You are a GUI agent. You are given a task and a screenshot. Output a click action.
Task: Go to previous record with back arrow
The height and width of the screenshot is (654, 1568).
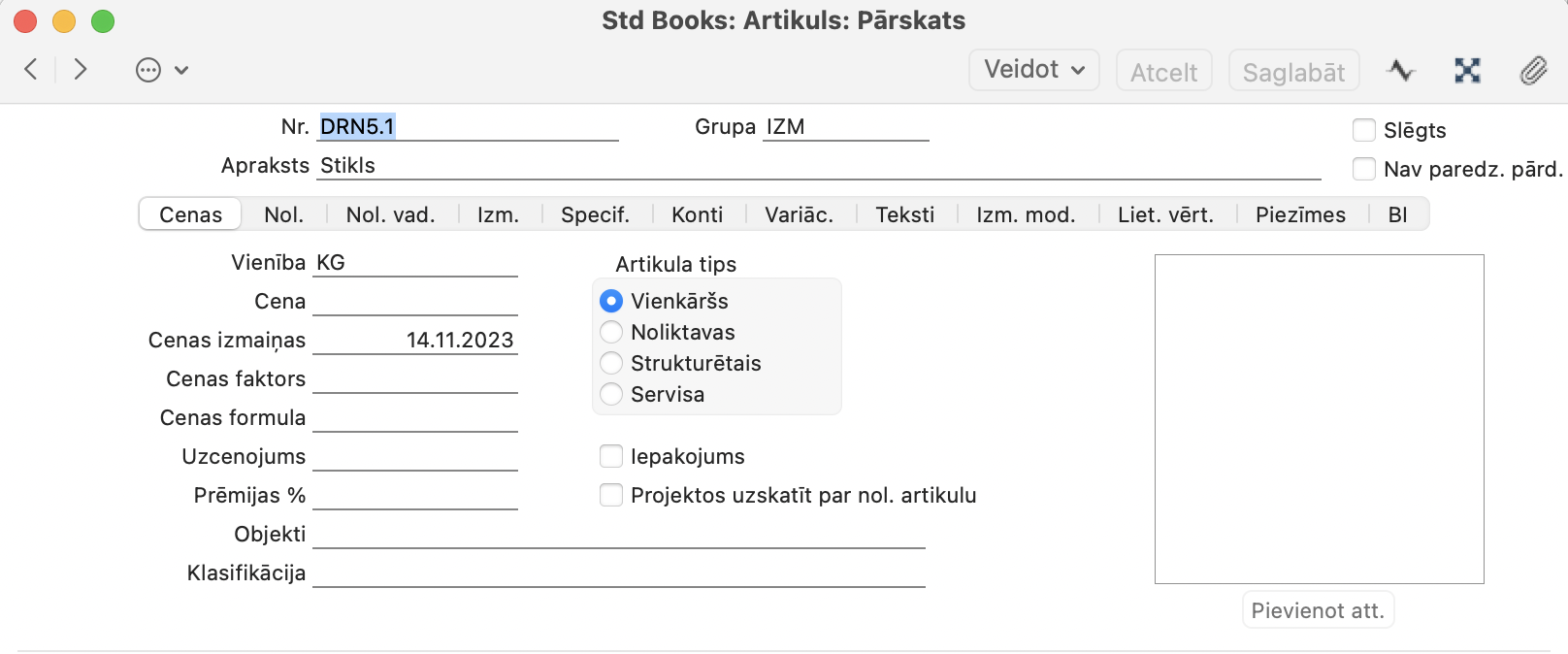pos(31,69)
